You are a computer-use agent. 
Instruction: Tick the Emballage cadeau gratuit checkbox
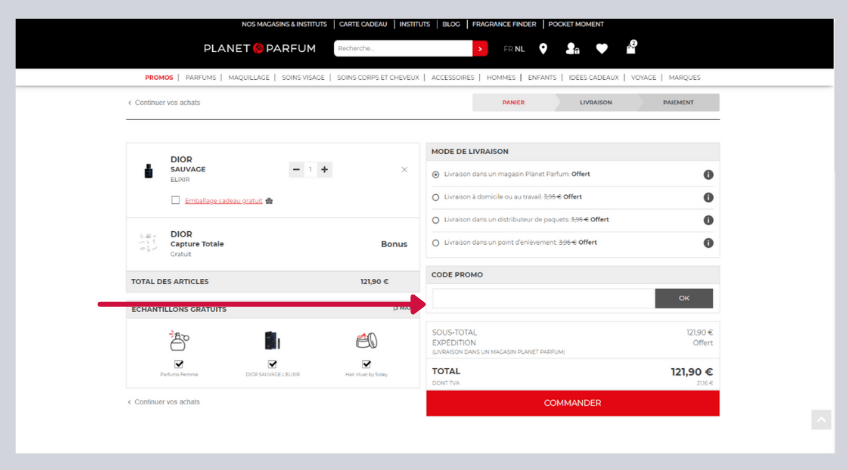[176, 200]
